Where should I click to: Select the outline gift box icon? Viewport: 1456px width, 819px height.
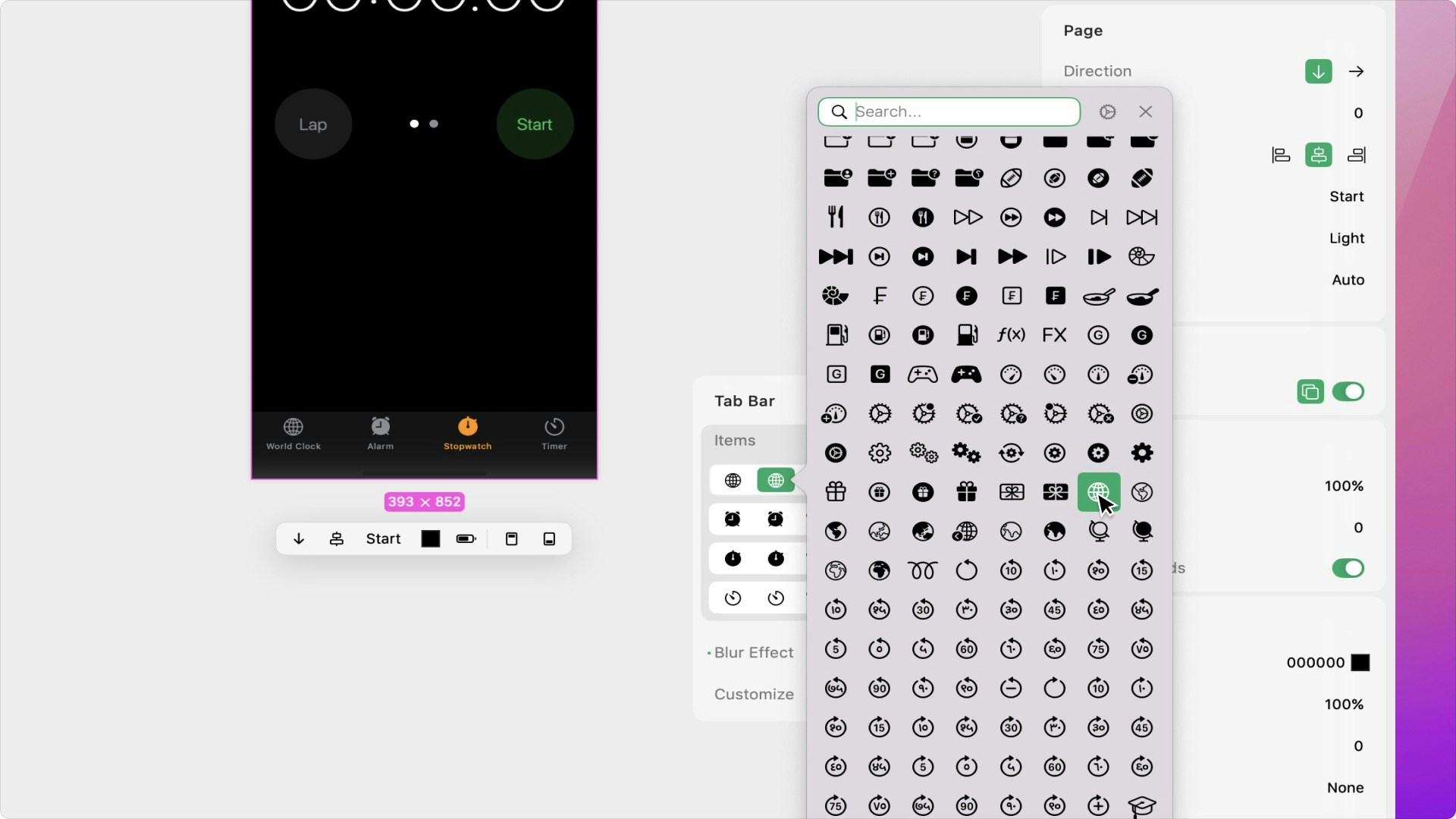836,492
